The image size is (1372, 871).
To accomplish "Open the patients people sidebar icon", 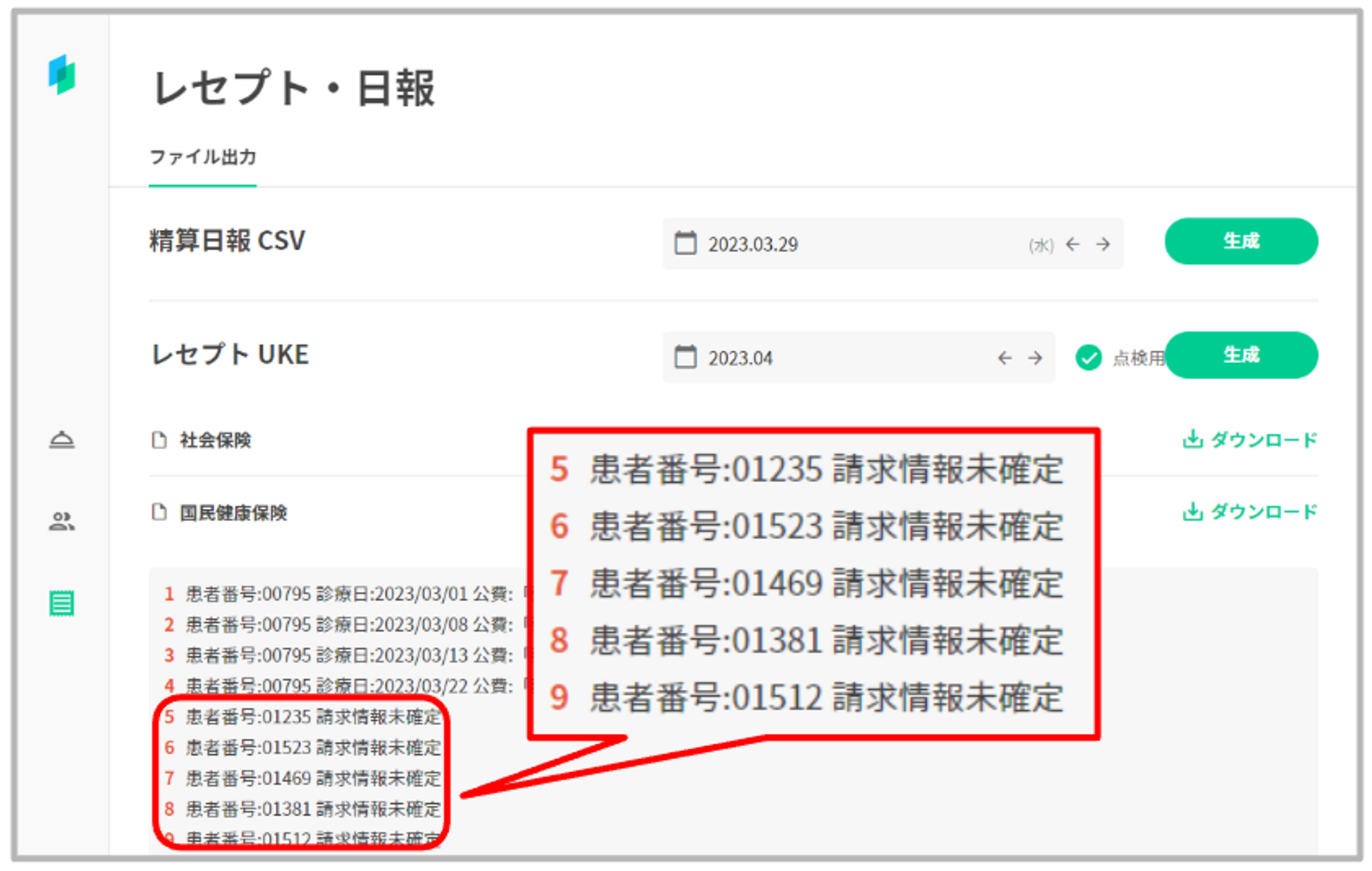I will (x=62, y=521).
